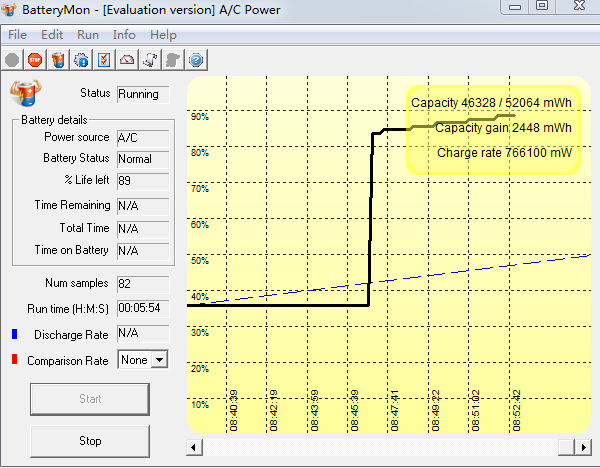
Task: Click the 08:45:39 time label
Action: (x=354, y=411)
